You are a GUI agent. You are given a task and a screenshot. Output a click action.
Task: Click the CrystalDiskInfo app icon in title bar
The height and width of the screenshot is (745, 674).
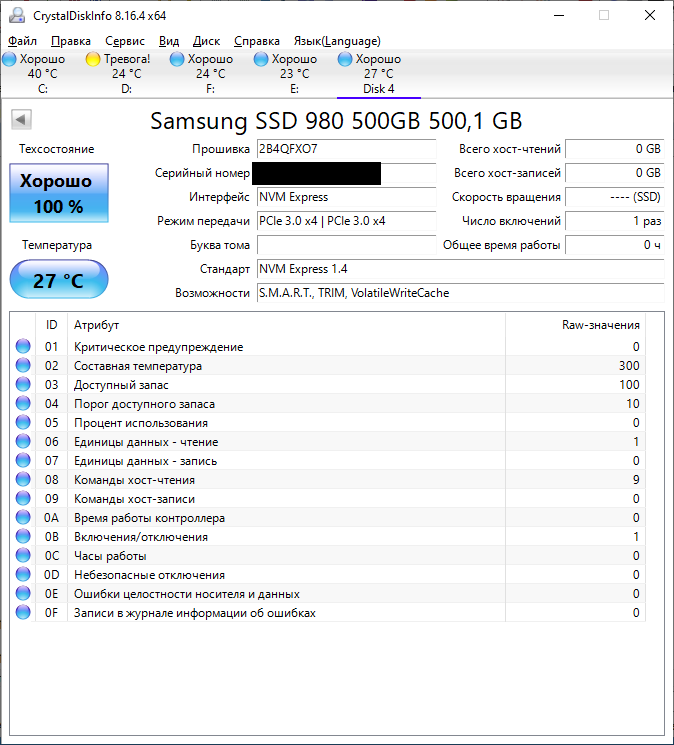(17, 15)
